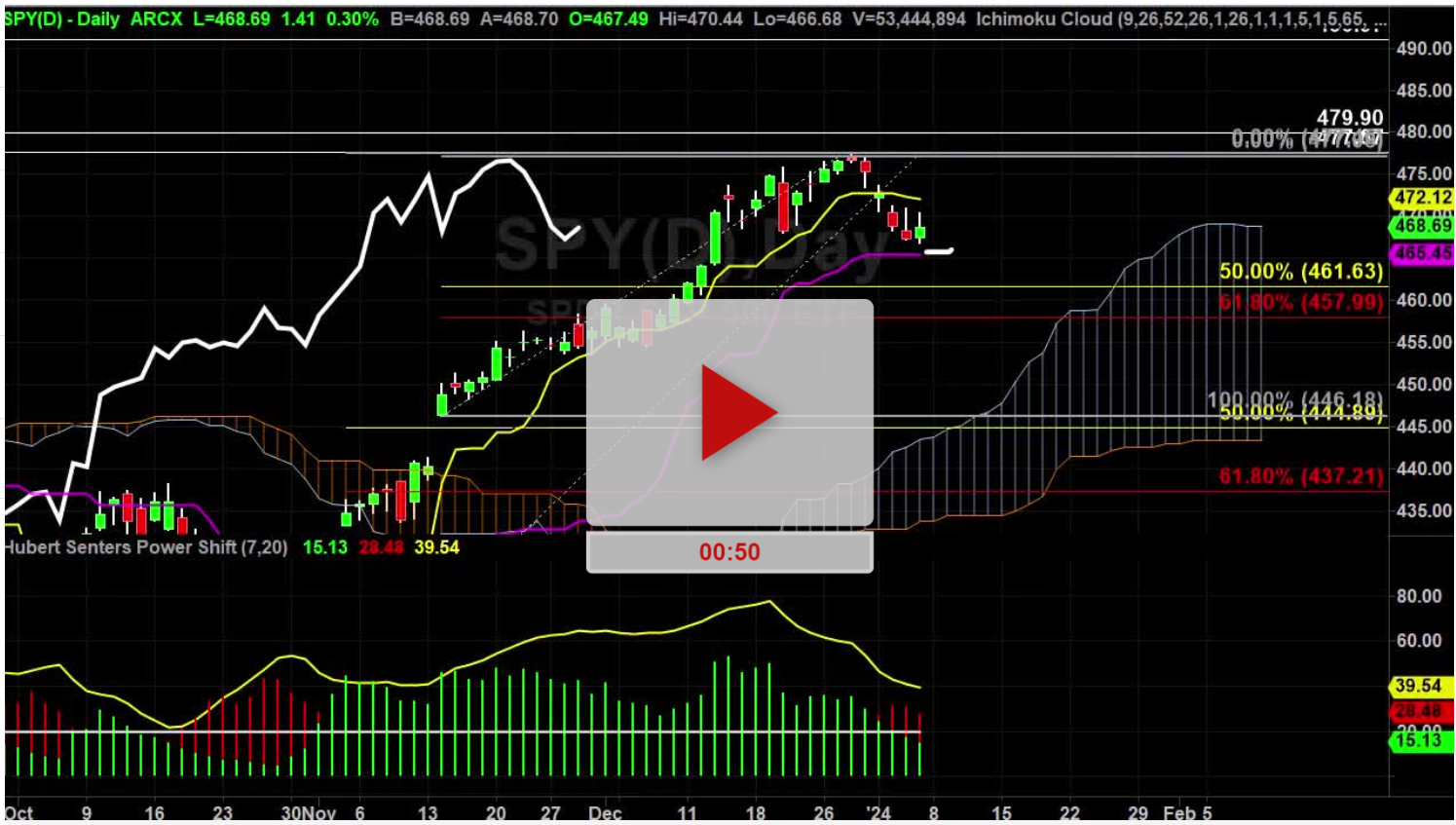
Task: Click the Oct date axis label
Action: [19, 813]
